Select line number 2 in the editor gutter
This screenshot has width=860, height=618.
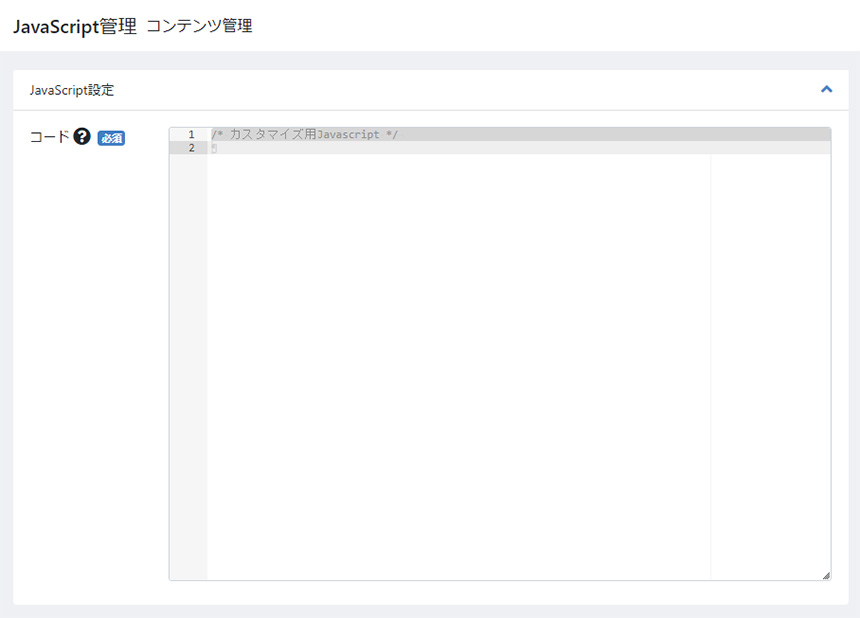click(190, 148)
